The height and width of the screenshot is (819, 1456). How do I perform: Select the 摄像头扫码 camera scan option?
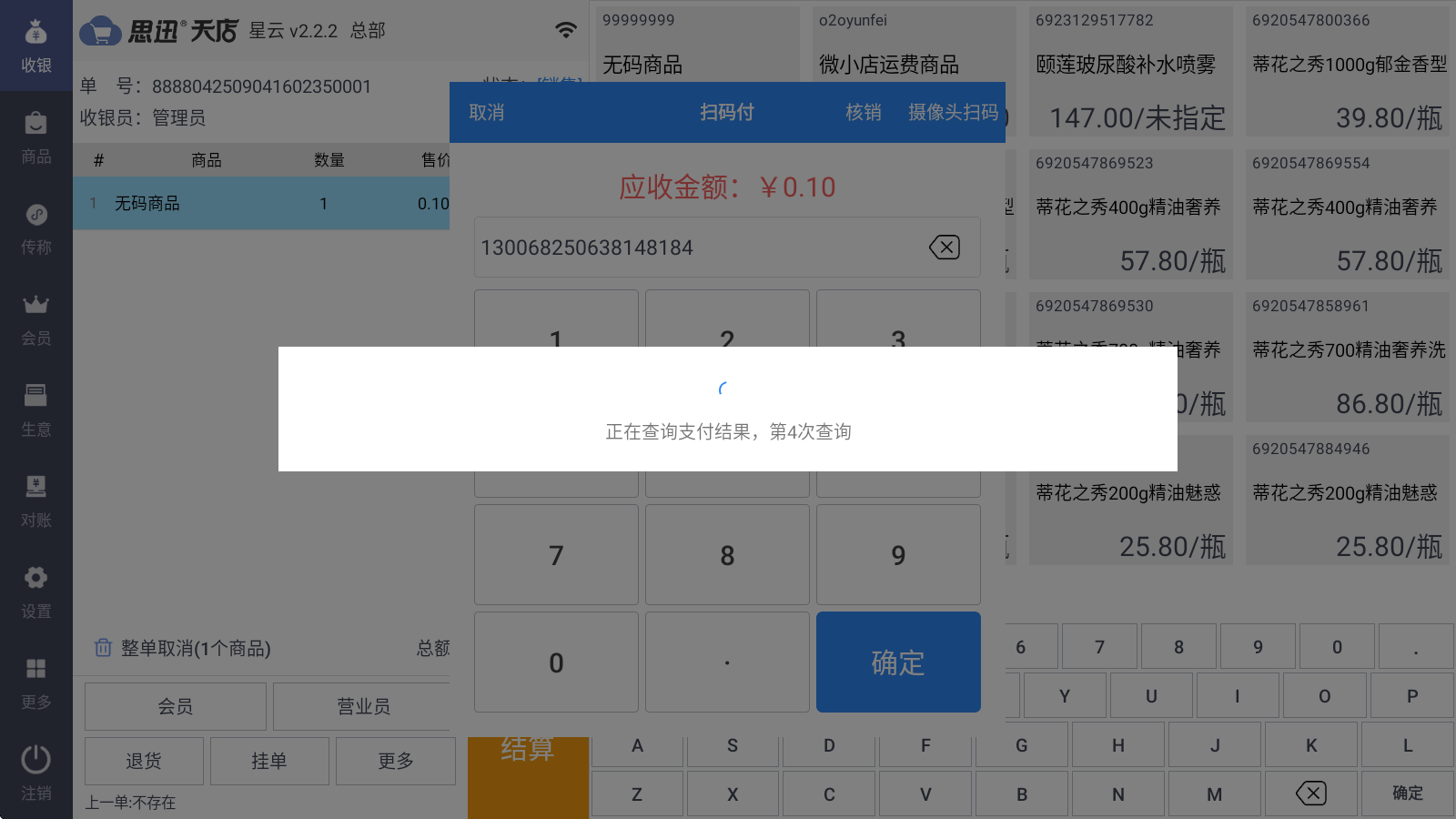pos(953,112)
